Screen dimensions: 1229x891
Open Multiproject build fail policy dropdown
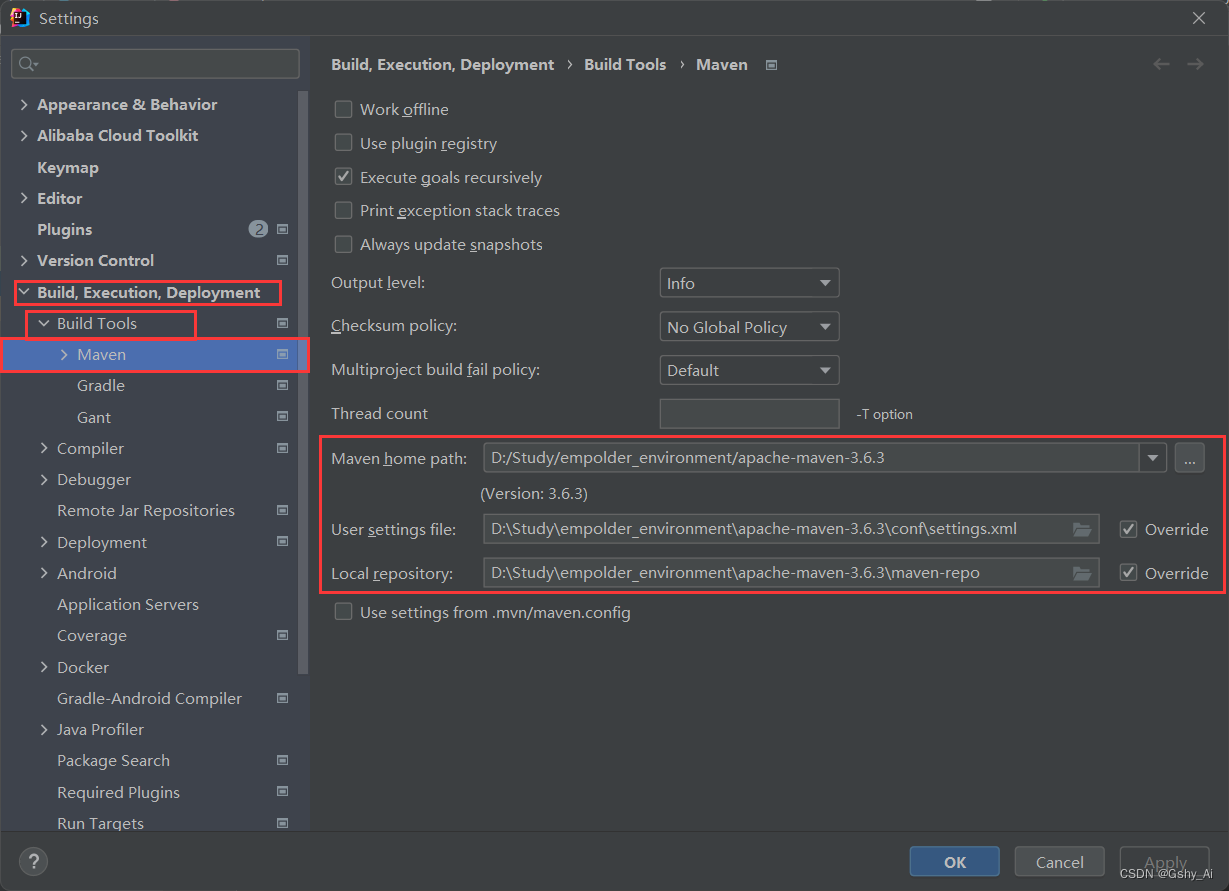pyautogui.click(x=749, y=370)
